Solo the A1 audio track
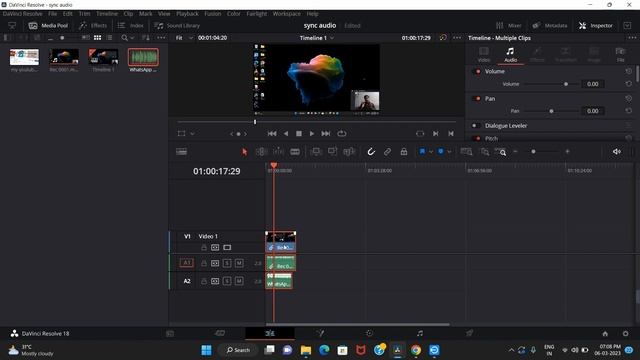 (x=227, y=263)
